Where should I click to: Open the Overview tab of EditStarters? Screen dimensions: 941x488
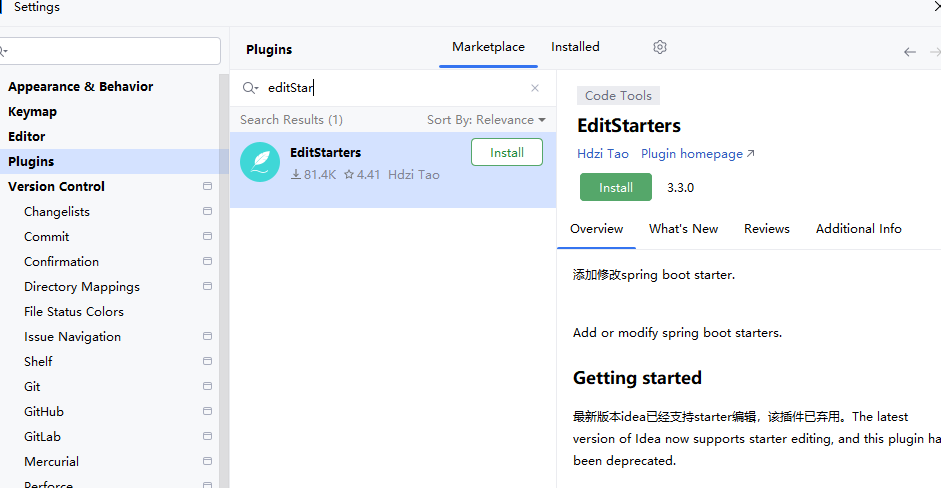(x=597, y=229)
